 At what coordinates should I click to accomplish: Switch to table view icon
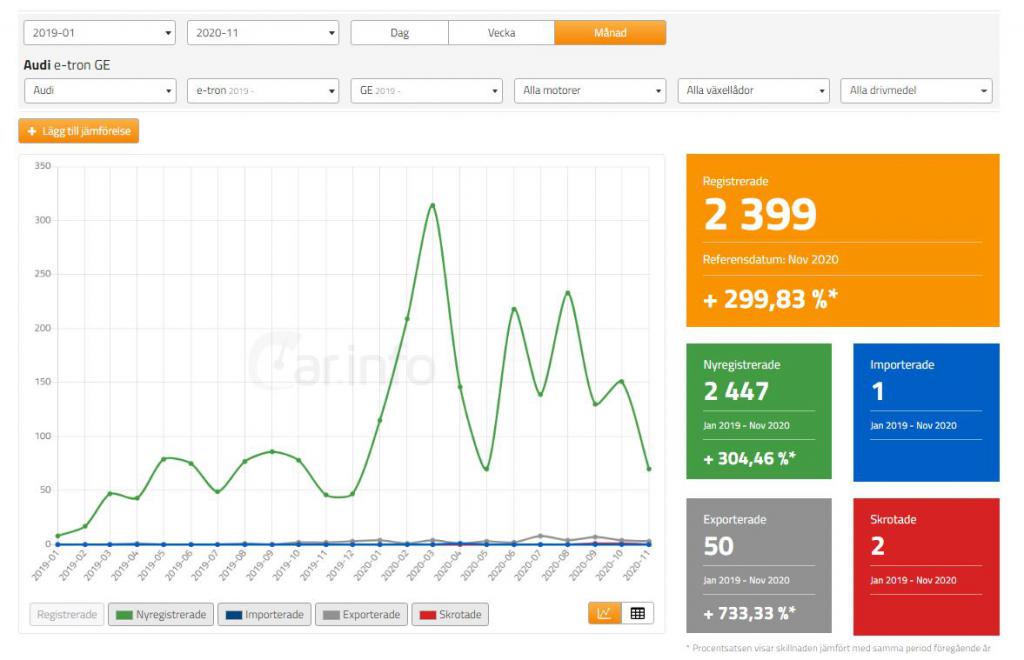point(637,613)
